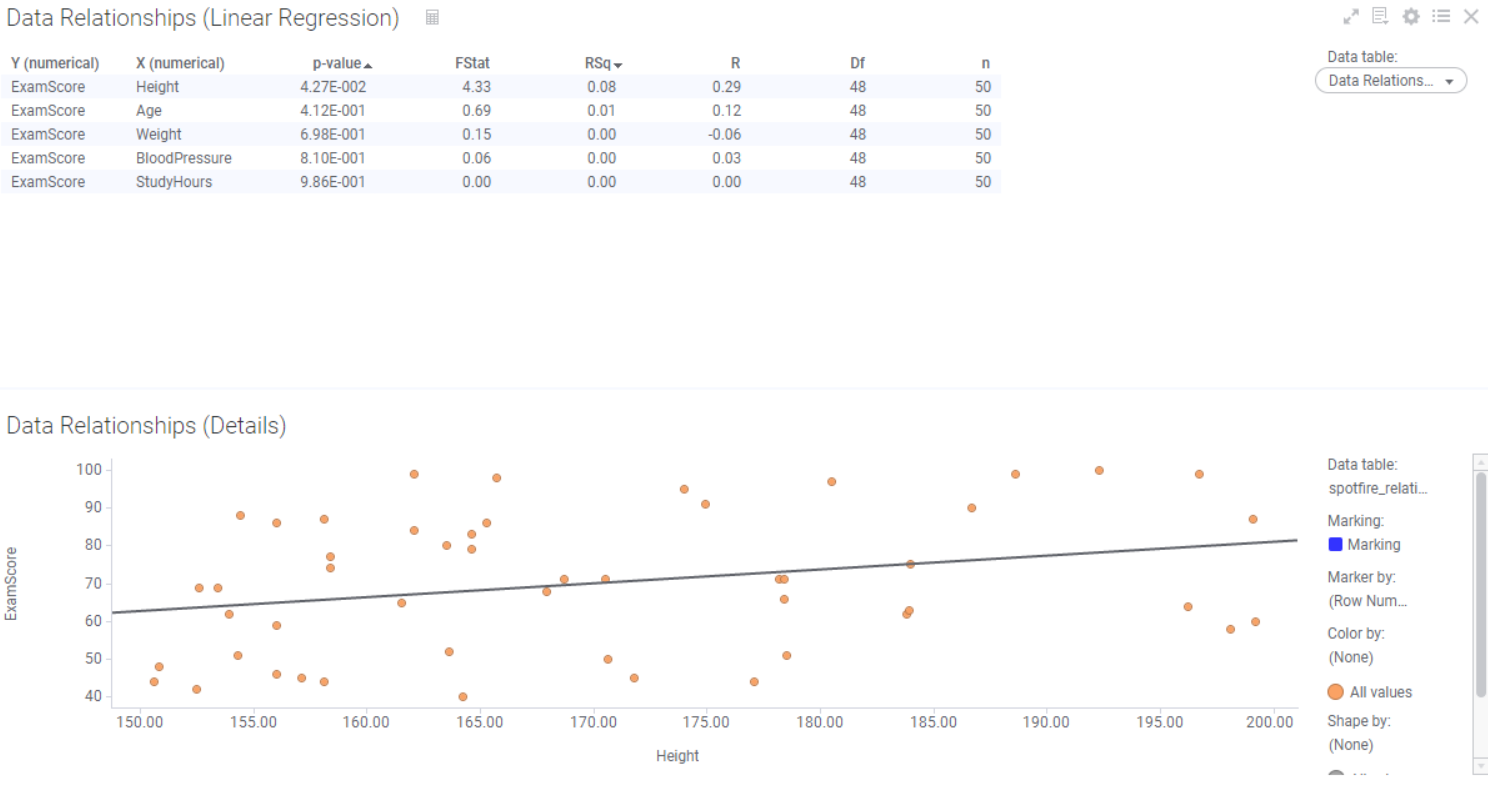Open the Color by None dropdown

click(x=1351, y=657)
